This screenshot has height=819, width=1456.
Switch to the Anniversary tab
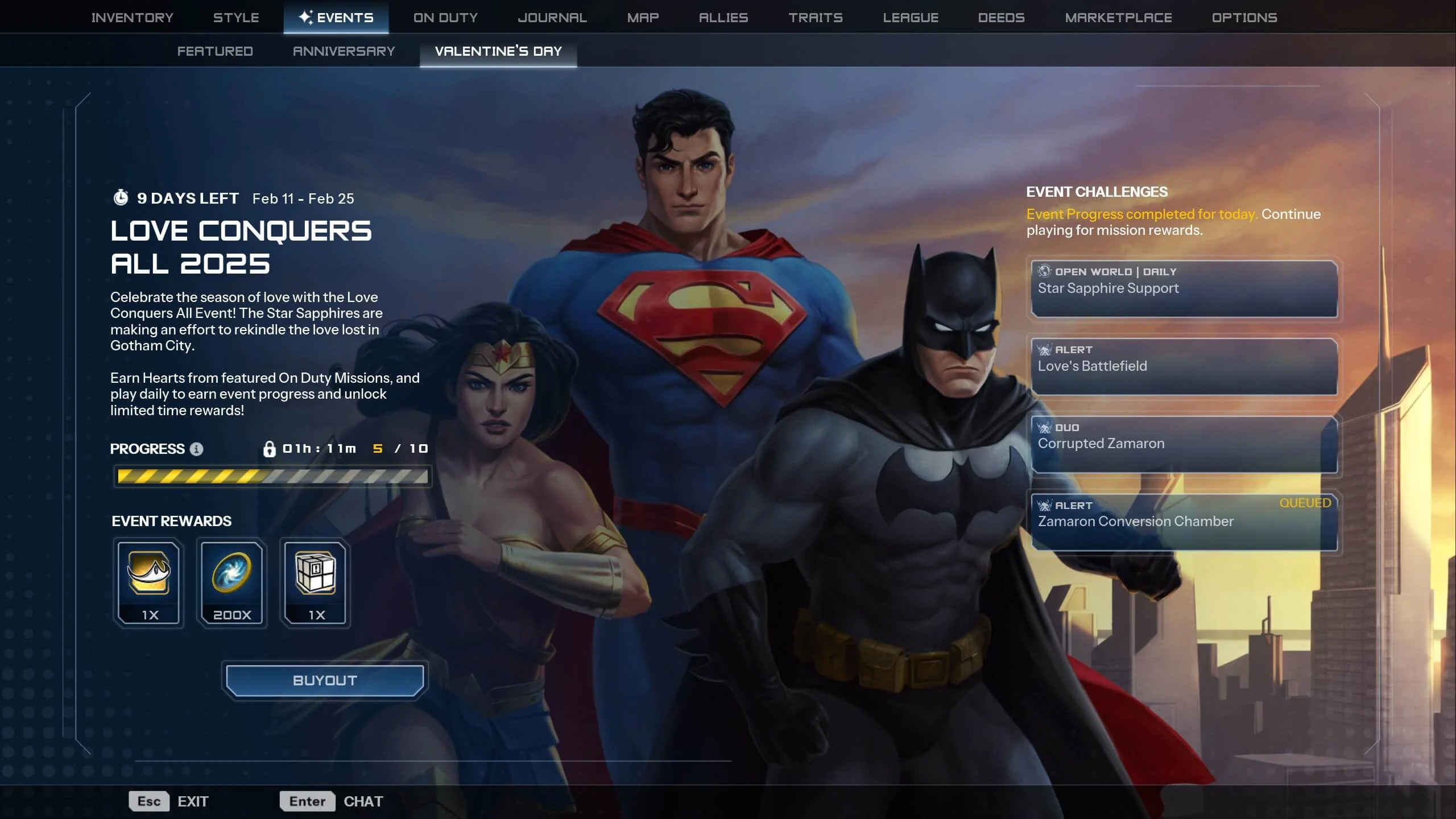(344, 51)
